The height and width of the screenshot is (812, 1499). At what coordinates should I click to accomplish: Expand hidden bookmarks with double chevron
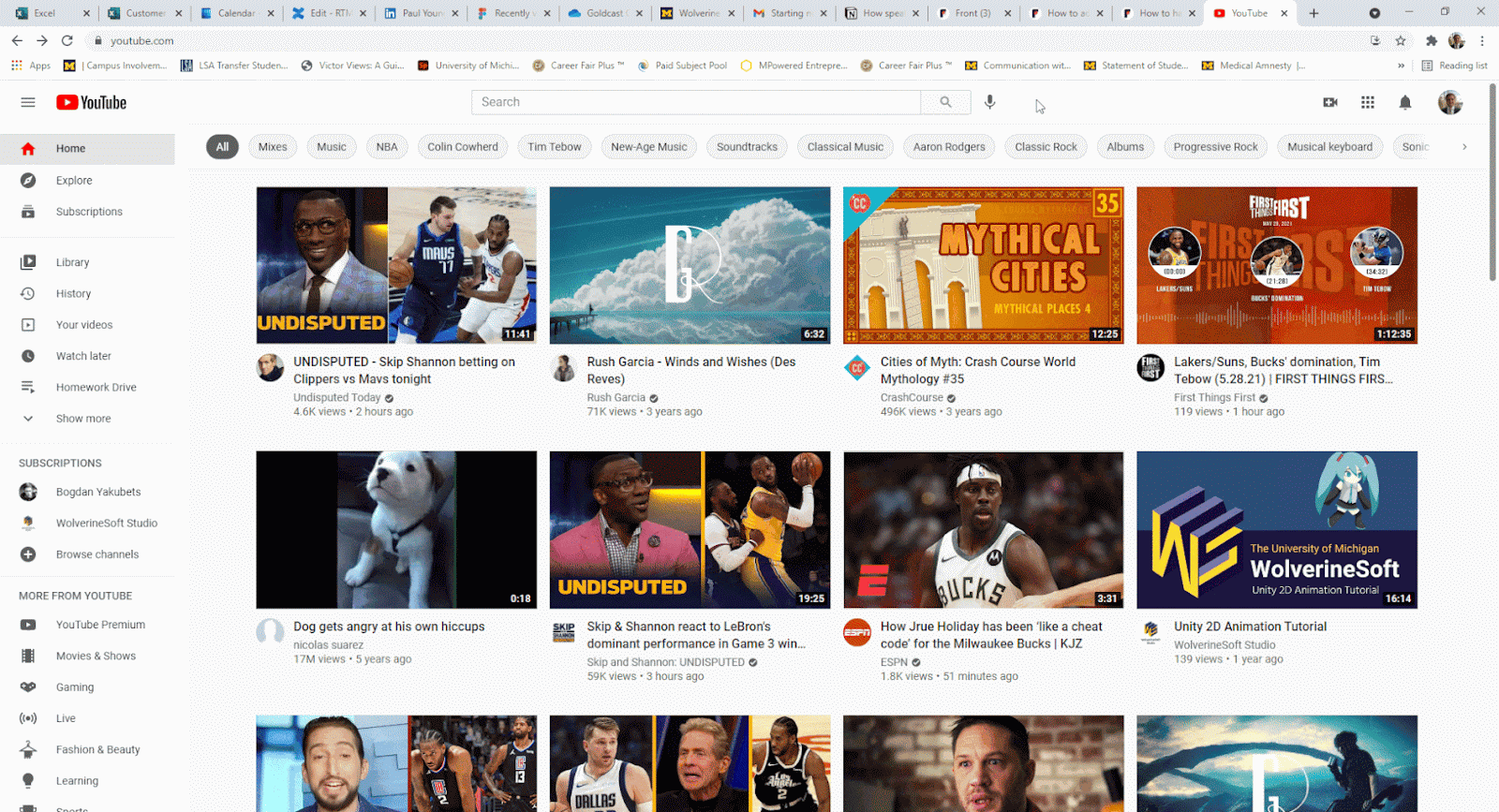point(1401,66)
